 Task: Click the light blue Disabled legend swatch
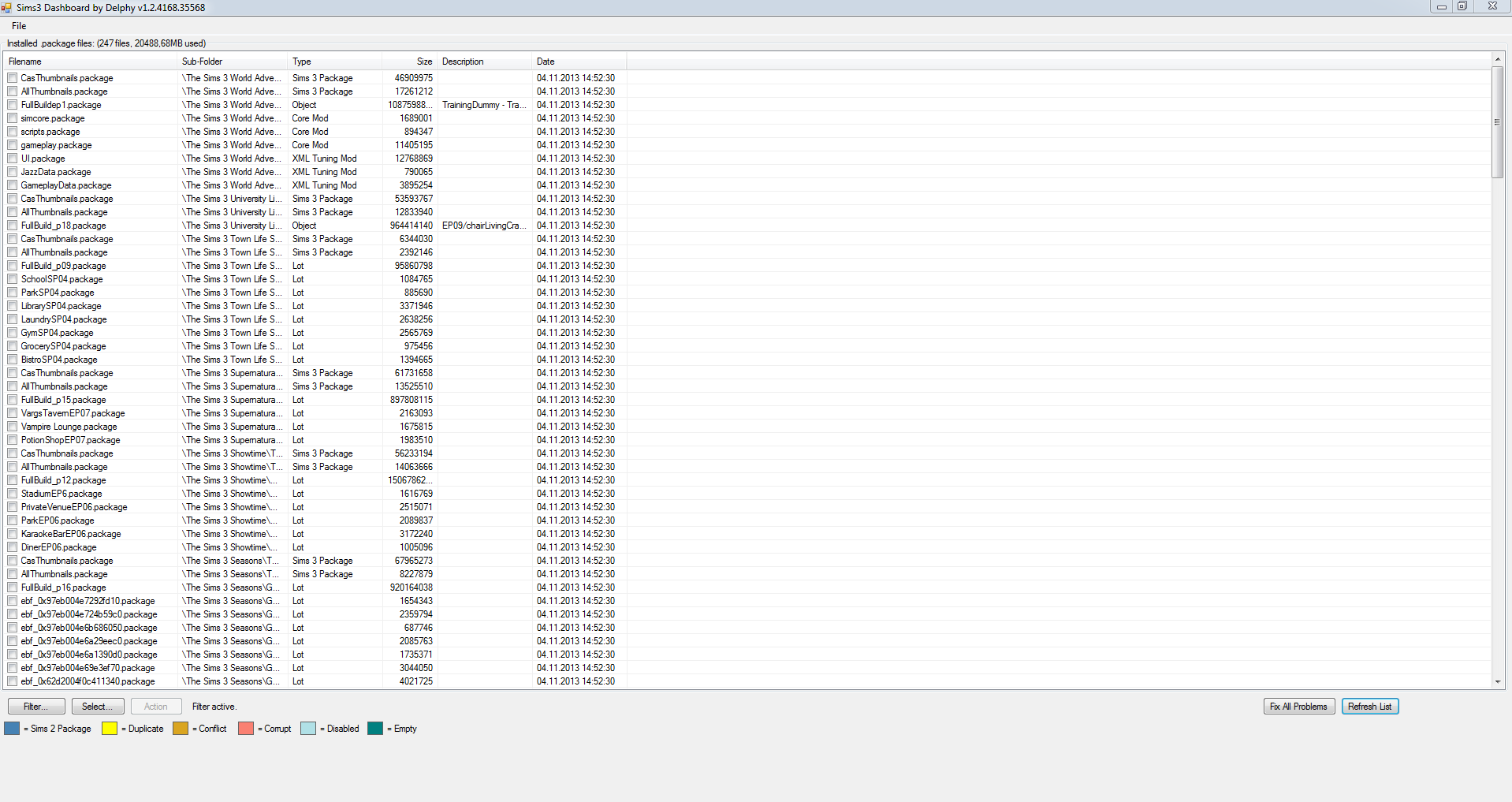[308, 728]
